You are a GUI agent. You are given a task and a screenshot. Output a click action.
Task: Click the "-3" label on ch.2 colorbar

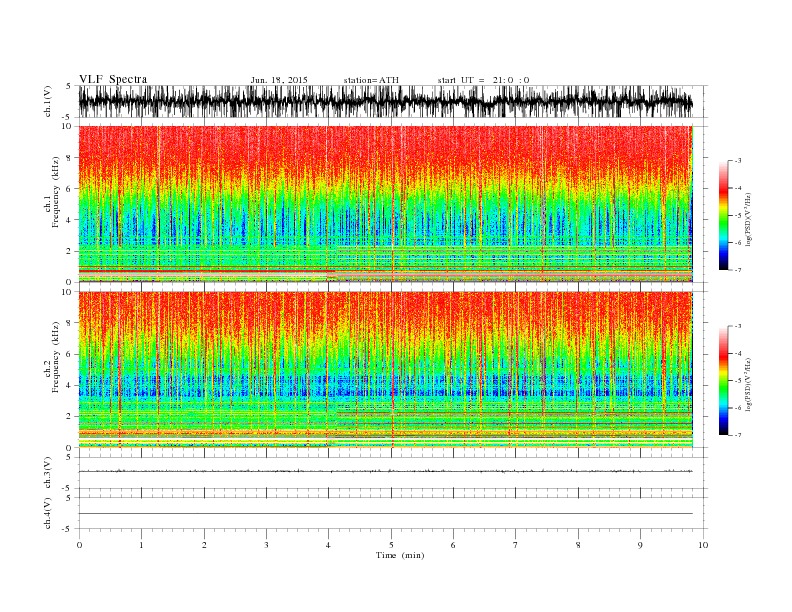click(x=737, y=326)
